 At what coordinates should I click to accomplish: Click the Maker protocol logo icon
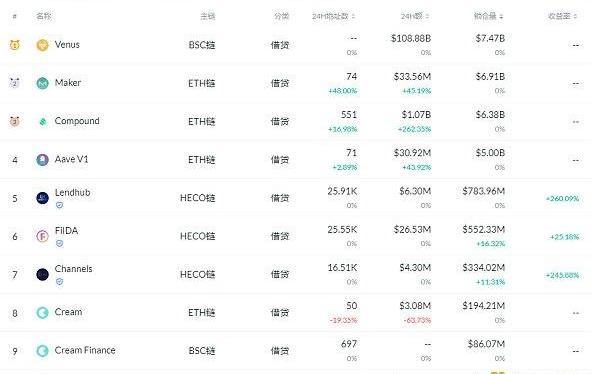(x=42, y=83)
